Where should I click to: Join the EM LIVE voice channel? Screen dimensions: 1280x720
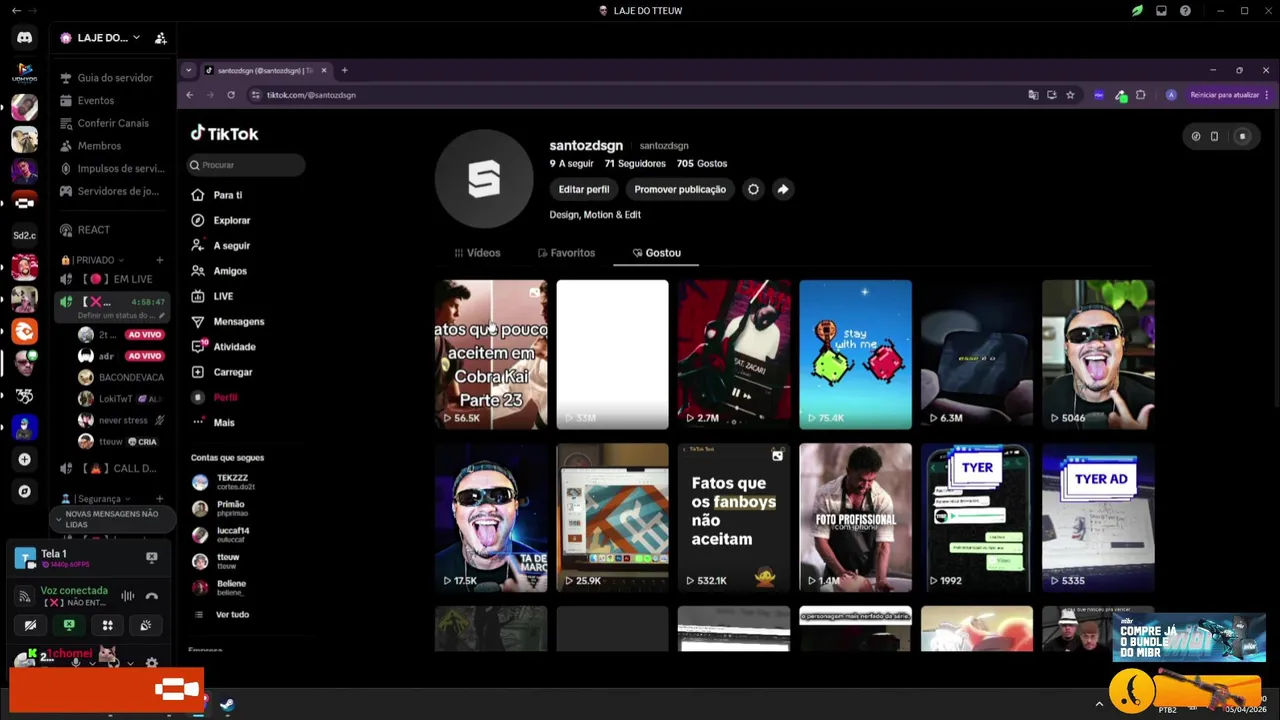tap(112, 279)
